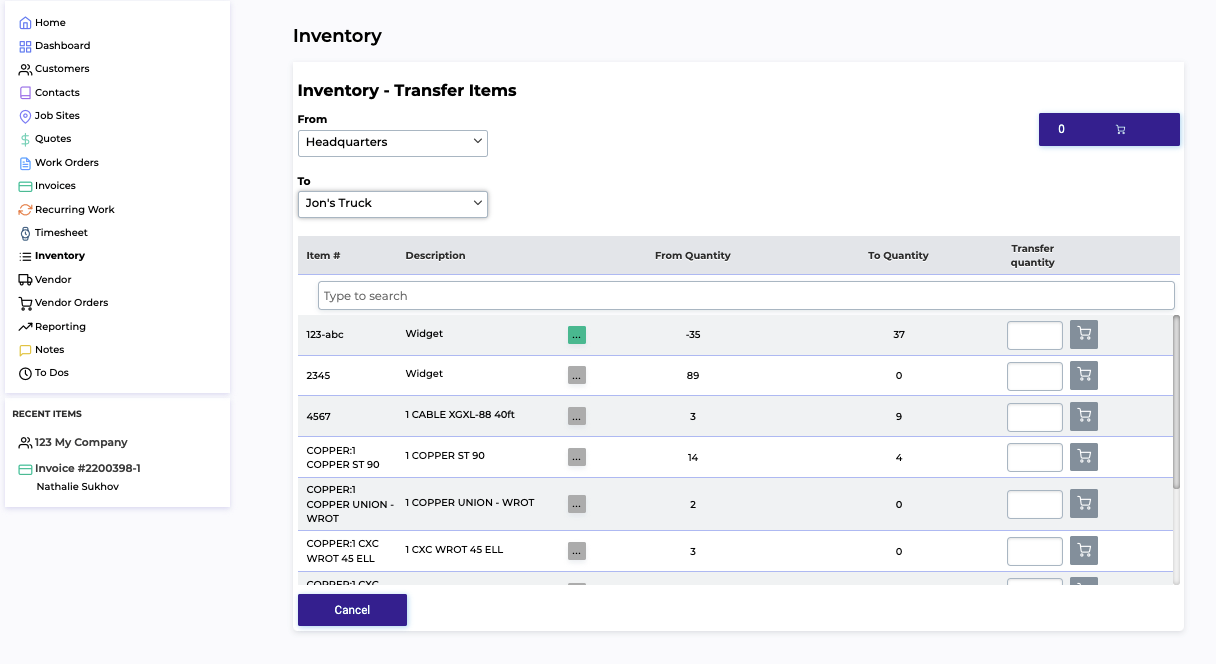Click the Job Sites pin icon
The height and width of the screenshot is (664, 1216).
[x=25, y=116]
